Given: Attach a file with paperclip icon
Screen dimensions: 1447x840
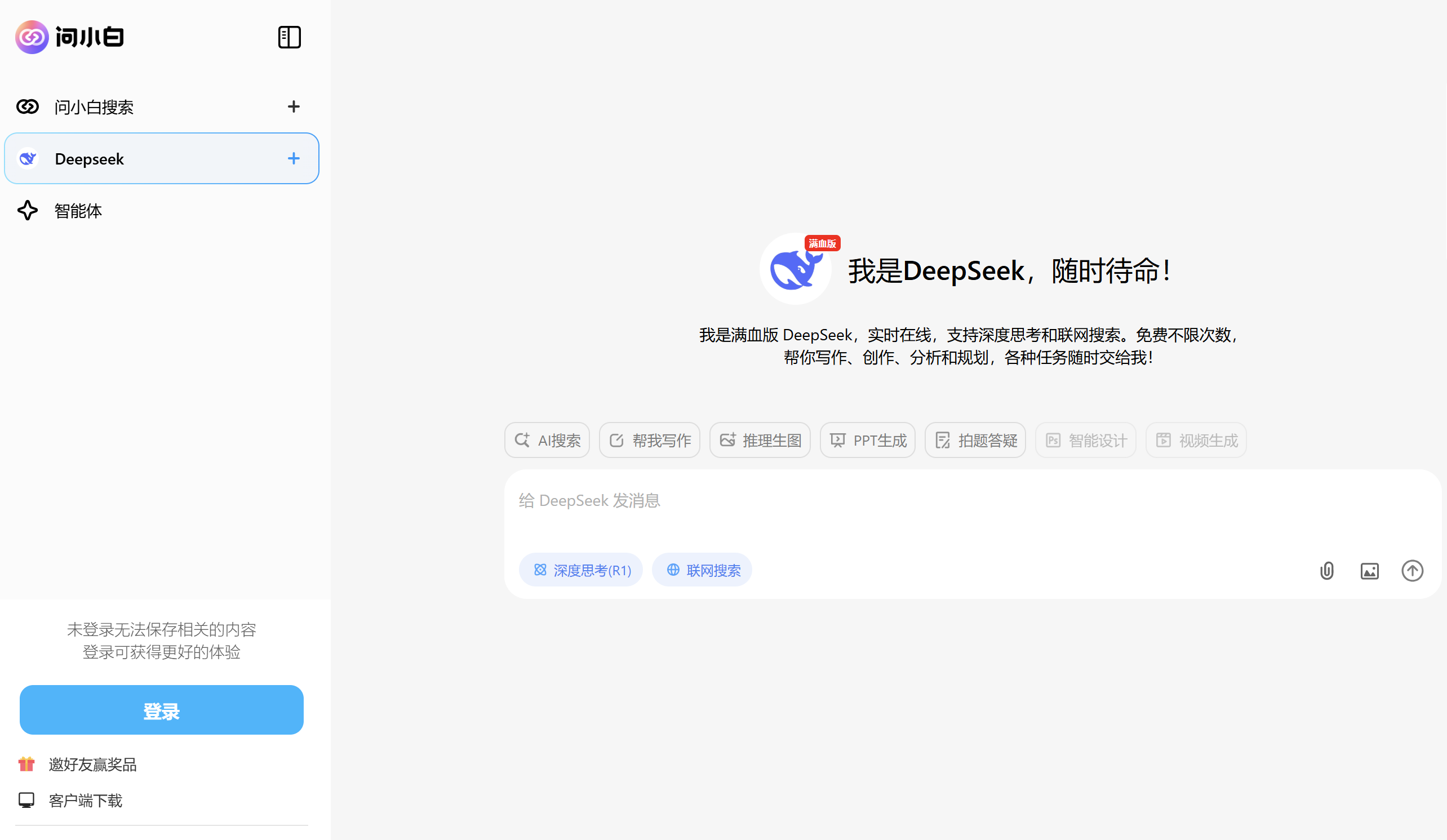Looking at the screenshot, I should pos(1326,571).
